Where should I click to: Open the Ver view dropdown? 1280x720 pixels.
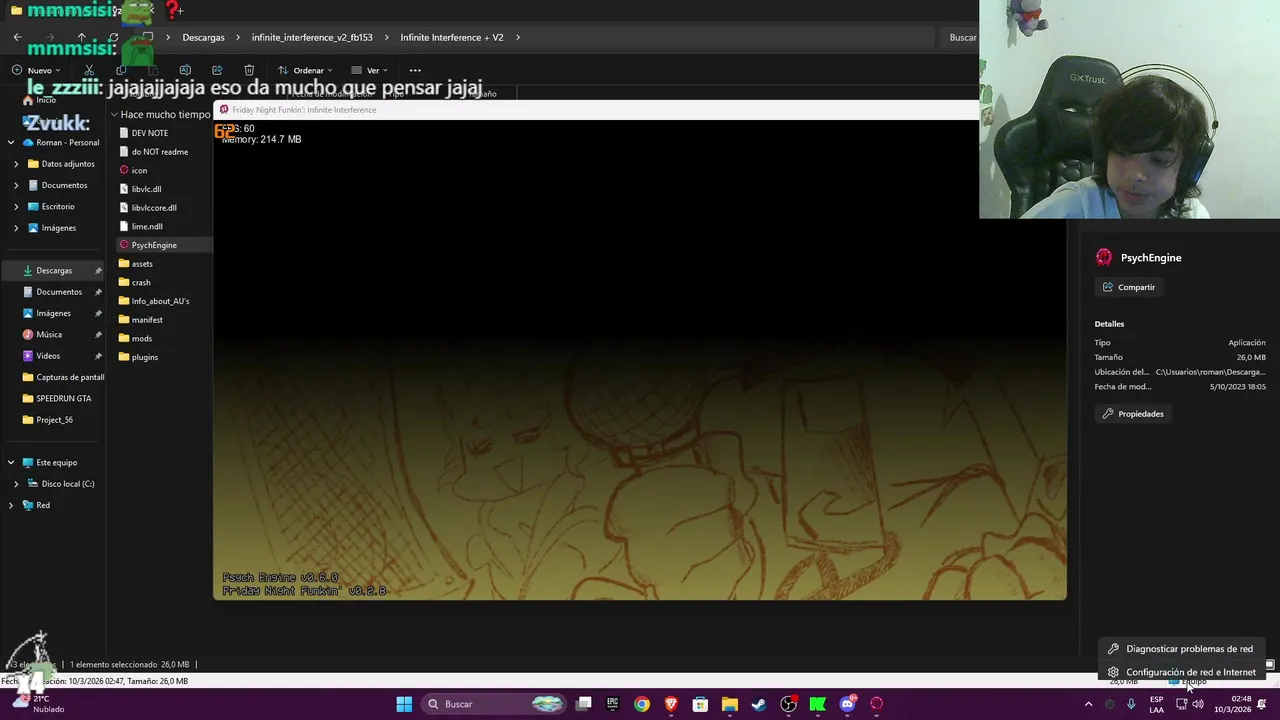[370, 70]
